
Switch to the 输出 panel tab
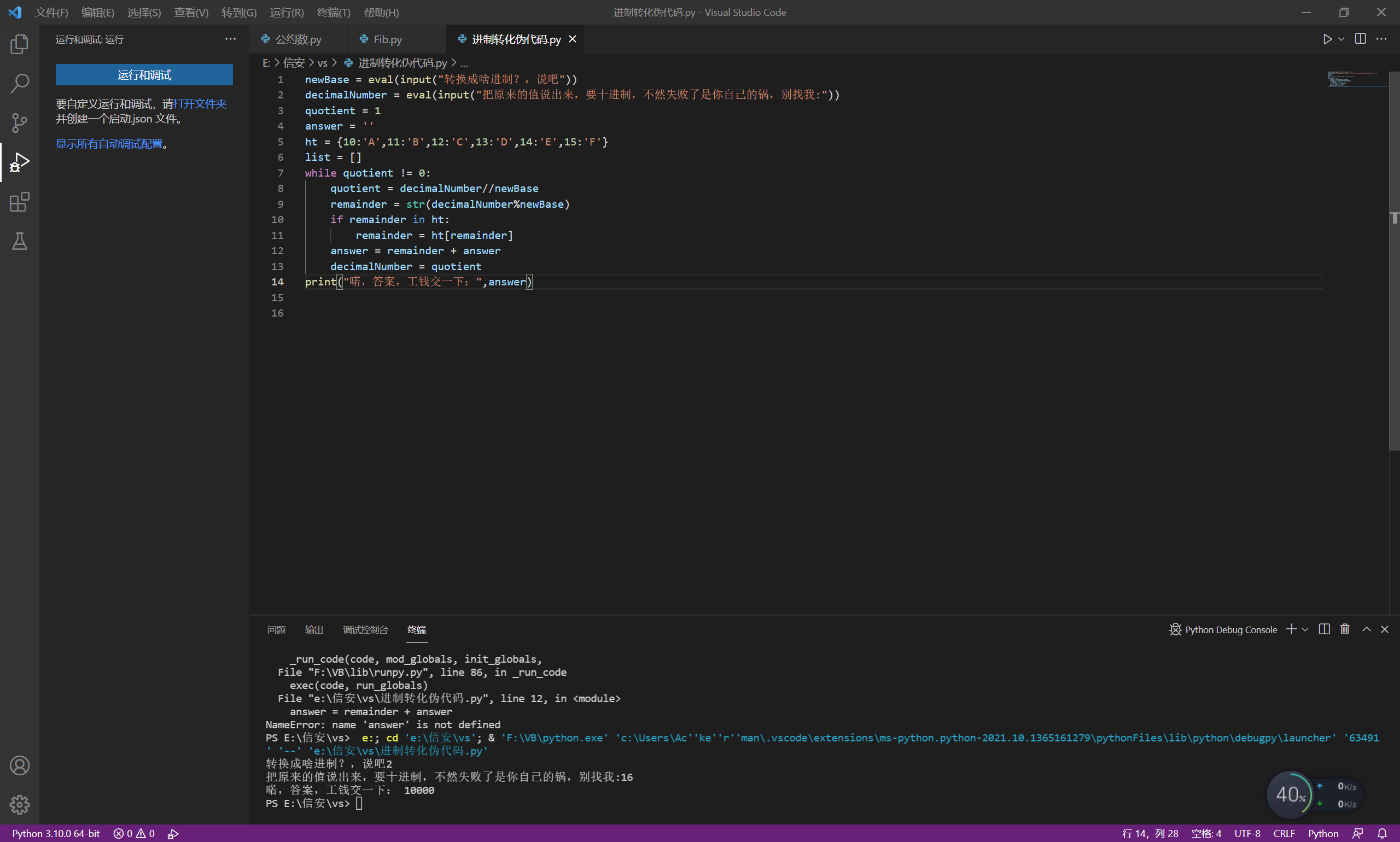coord(314,630)
